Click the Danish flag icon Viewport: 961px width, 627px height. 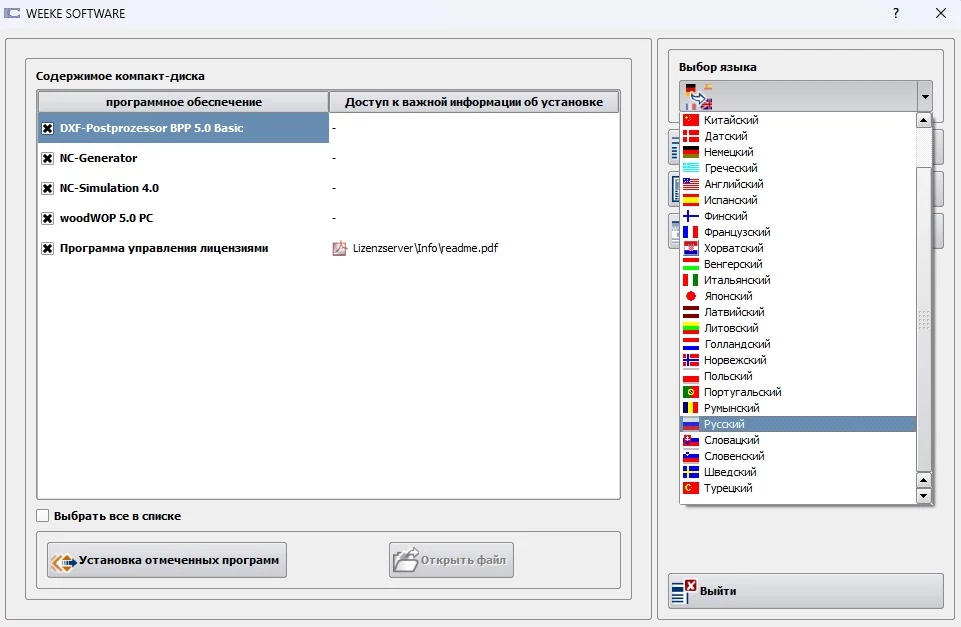tap(691, 136)
